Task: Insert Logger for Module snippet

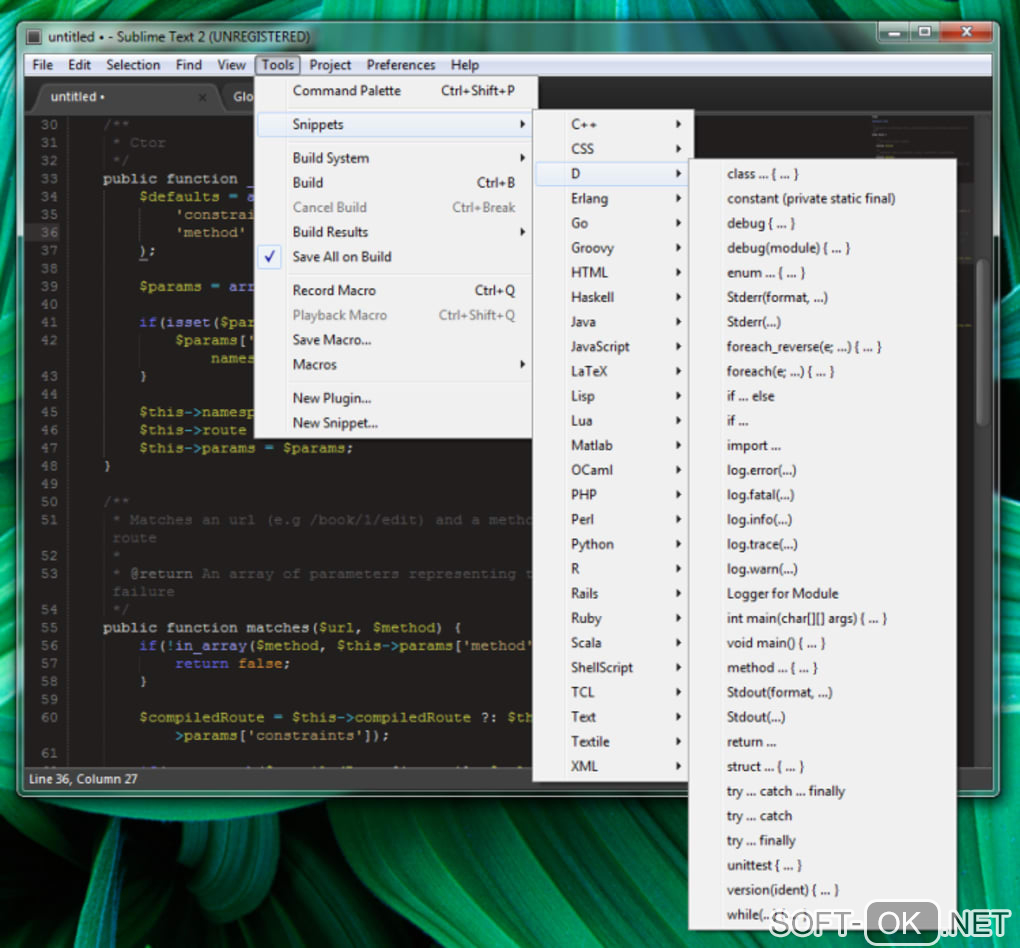Action: 823,594
